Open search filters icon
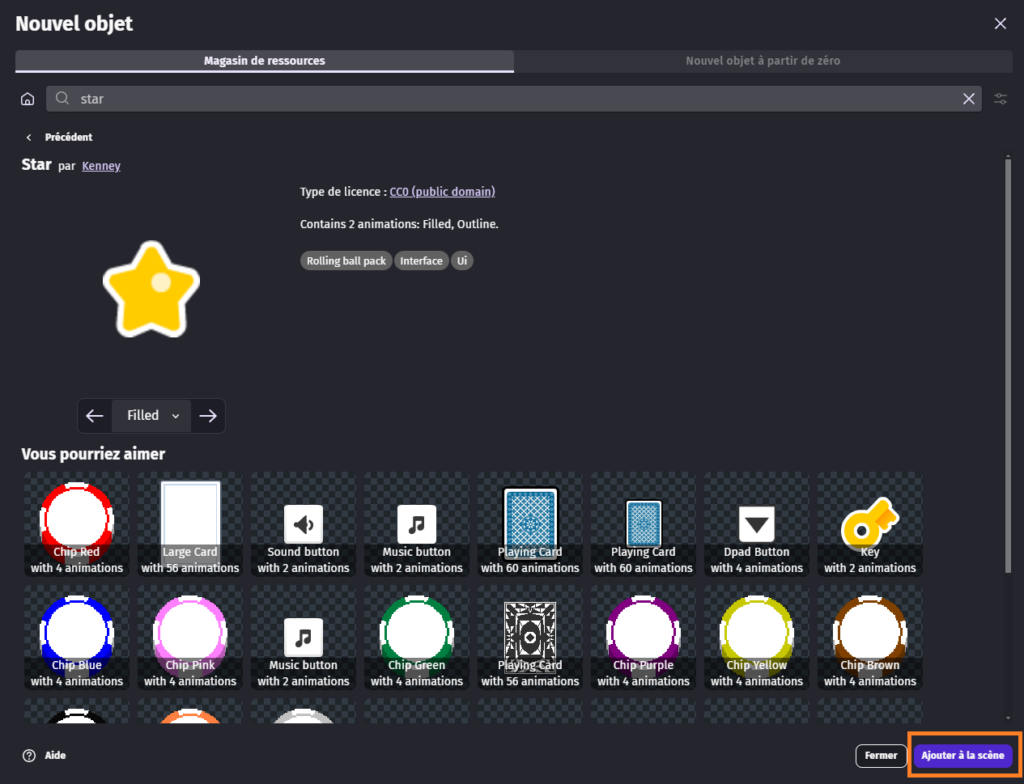Image resolution: width=1024 pixels, height=784 pixels. [x=1000, y=99]
